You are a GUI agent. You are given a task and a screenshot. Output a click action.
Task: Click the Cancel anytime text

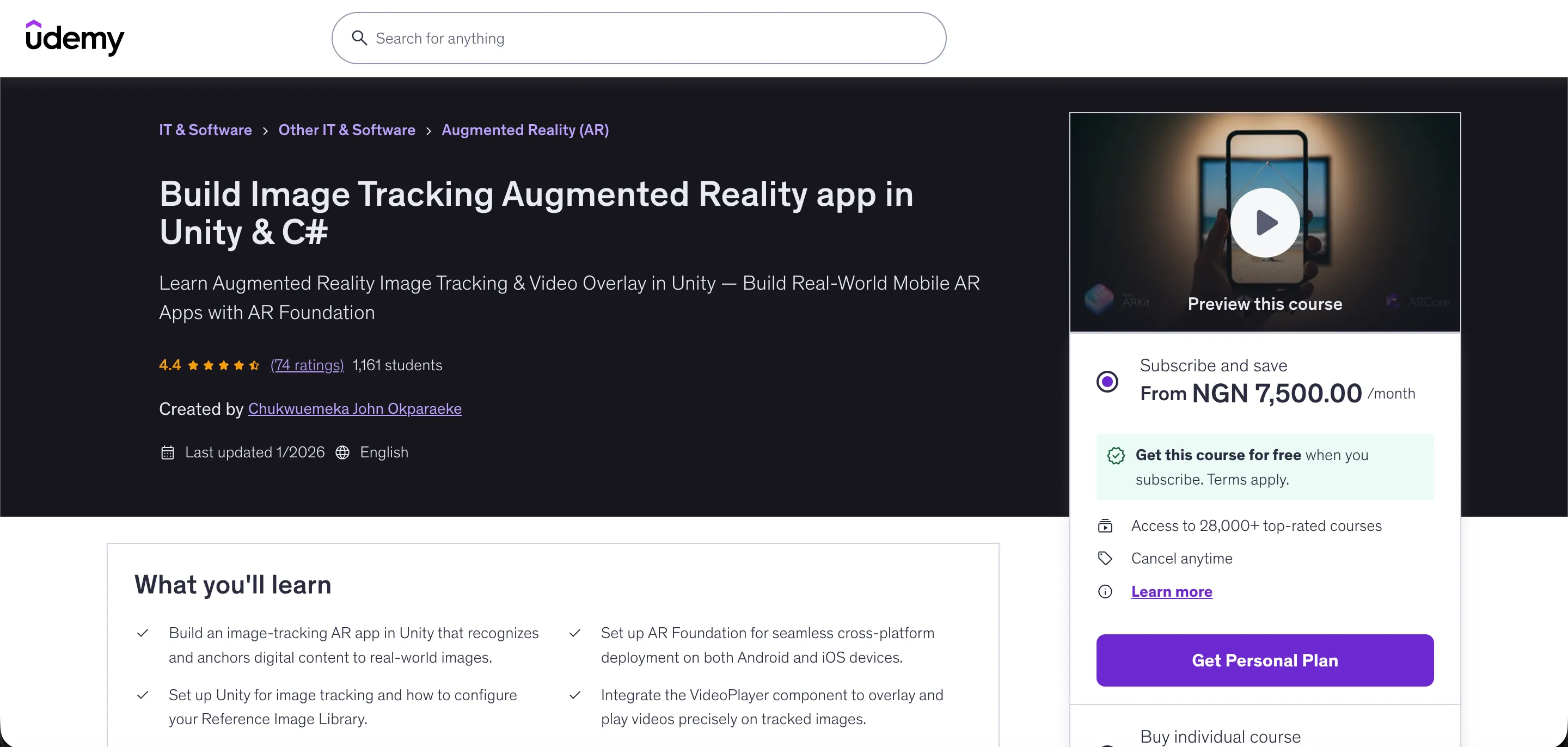coord(1181,558)
